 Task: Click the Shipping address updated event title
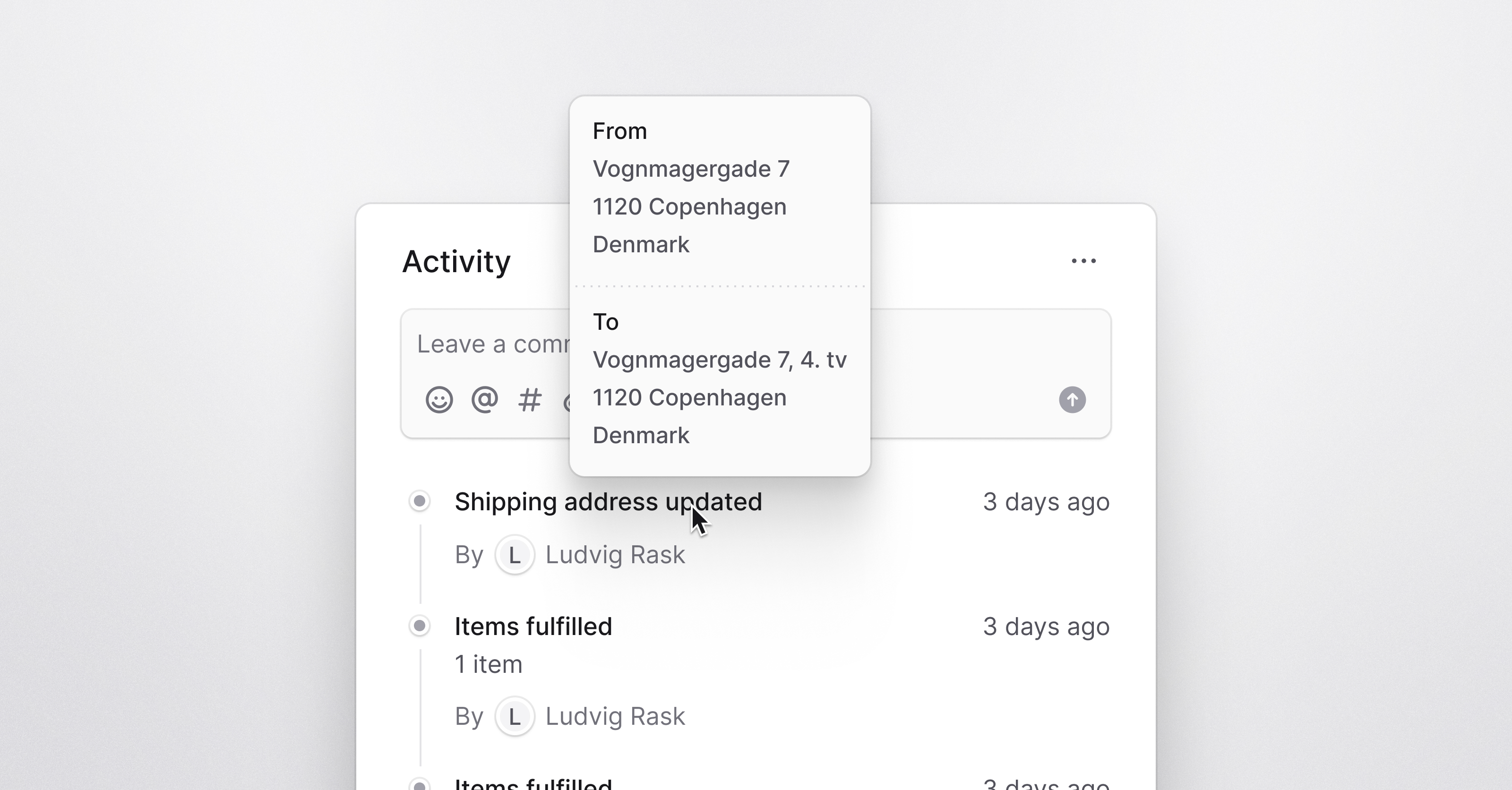pos(608,502)
